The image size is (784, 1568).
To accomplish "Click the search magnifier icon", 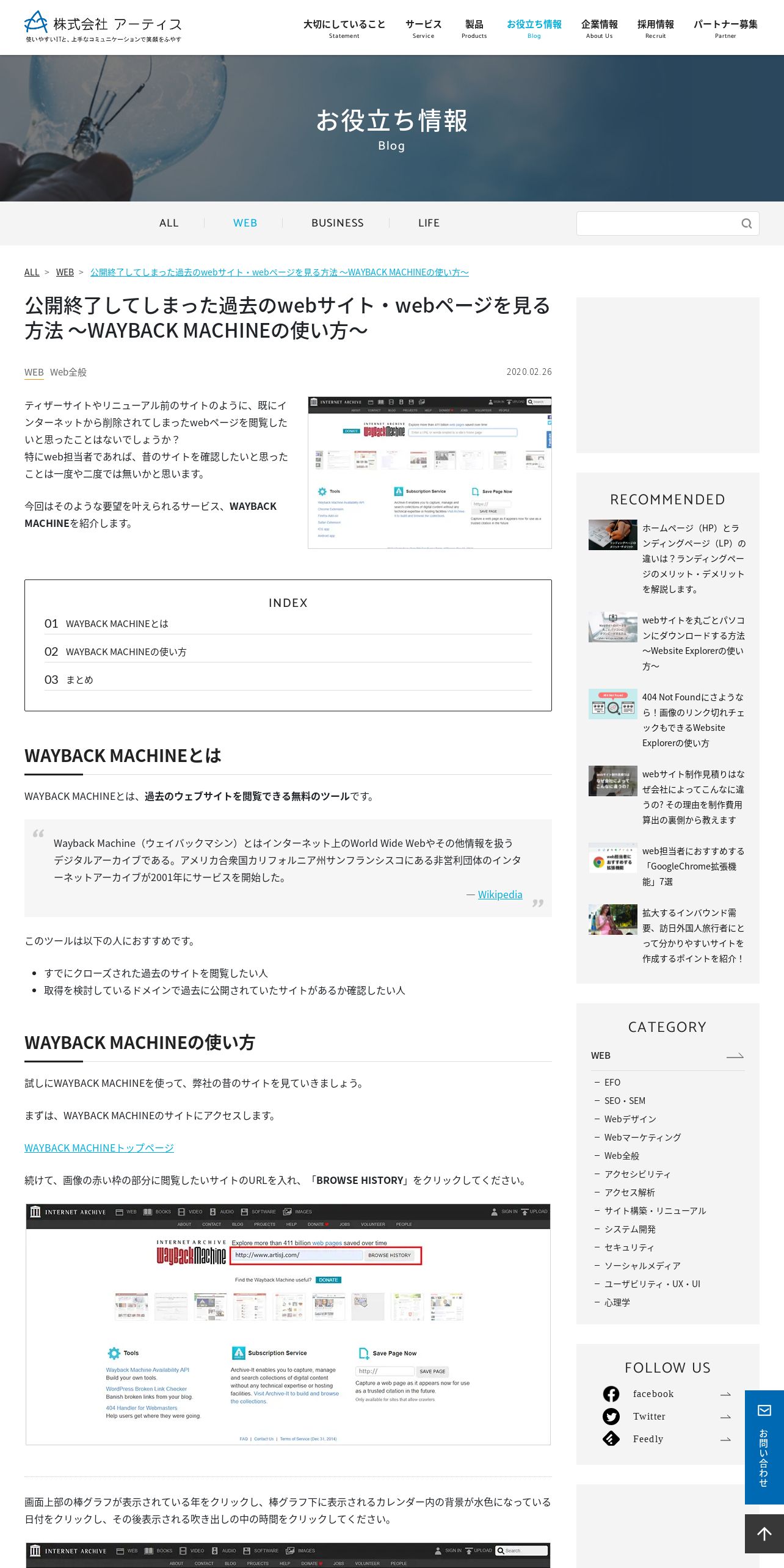I will (x=746, y=223).
